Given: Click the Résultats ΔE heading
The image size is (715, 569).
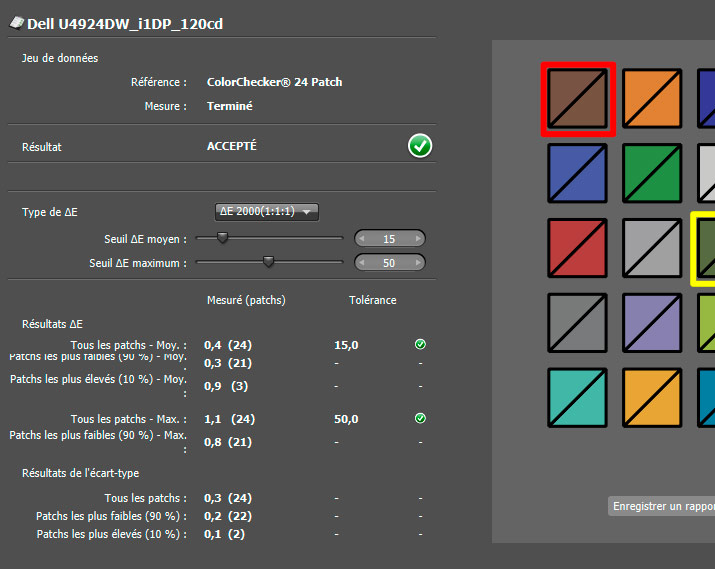Looking at the screenshot, I should [52, 324].
